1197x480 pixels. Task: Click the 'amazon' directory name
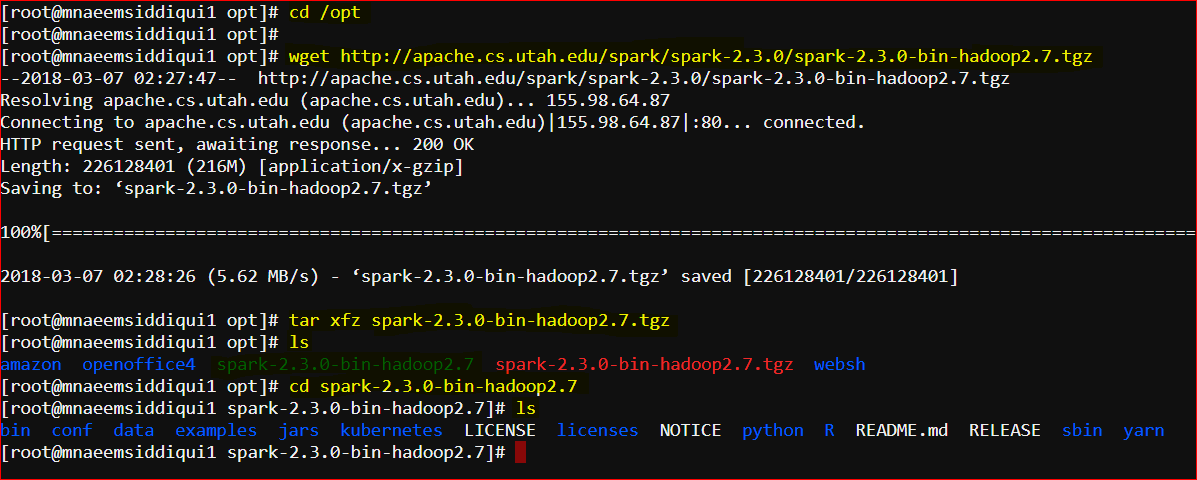pos(31,364)
